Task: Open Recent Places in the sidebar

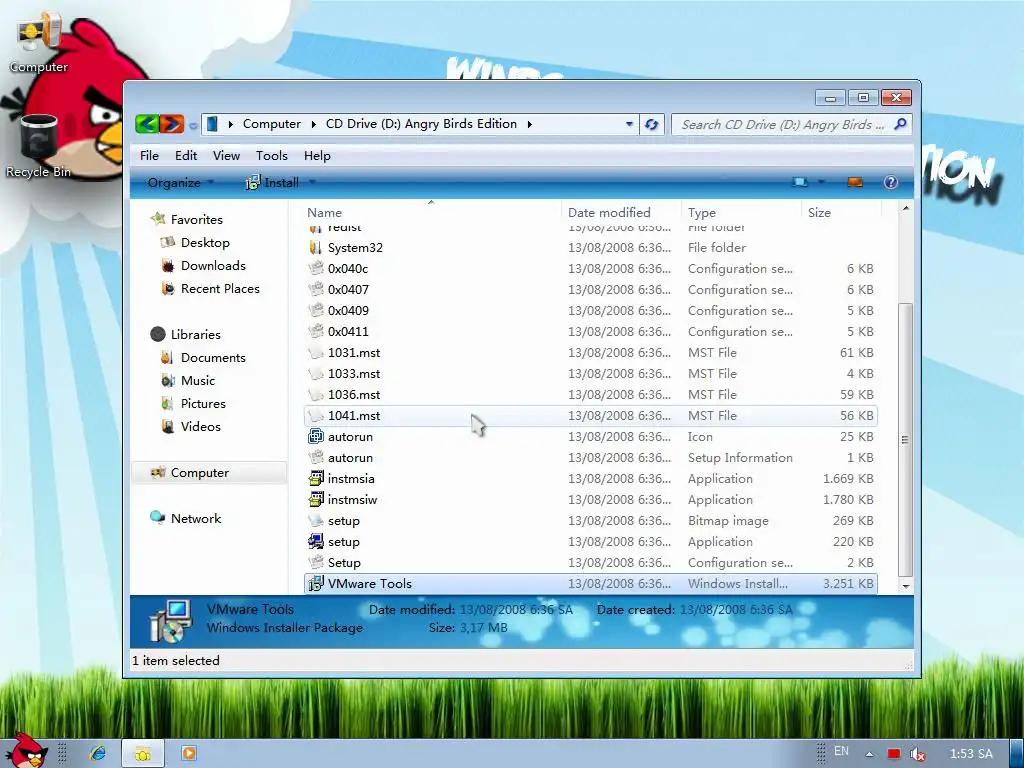Action: pos(220,289)
